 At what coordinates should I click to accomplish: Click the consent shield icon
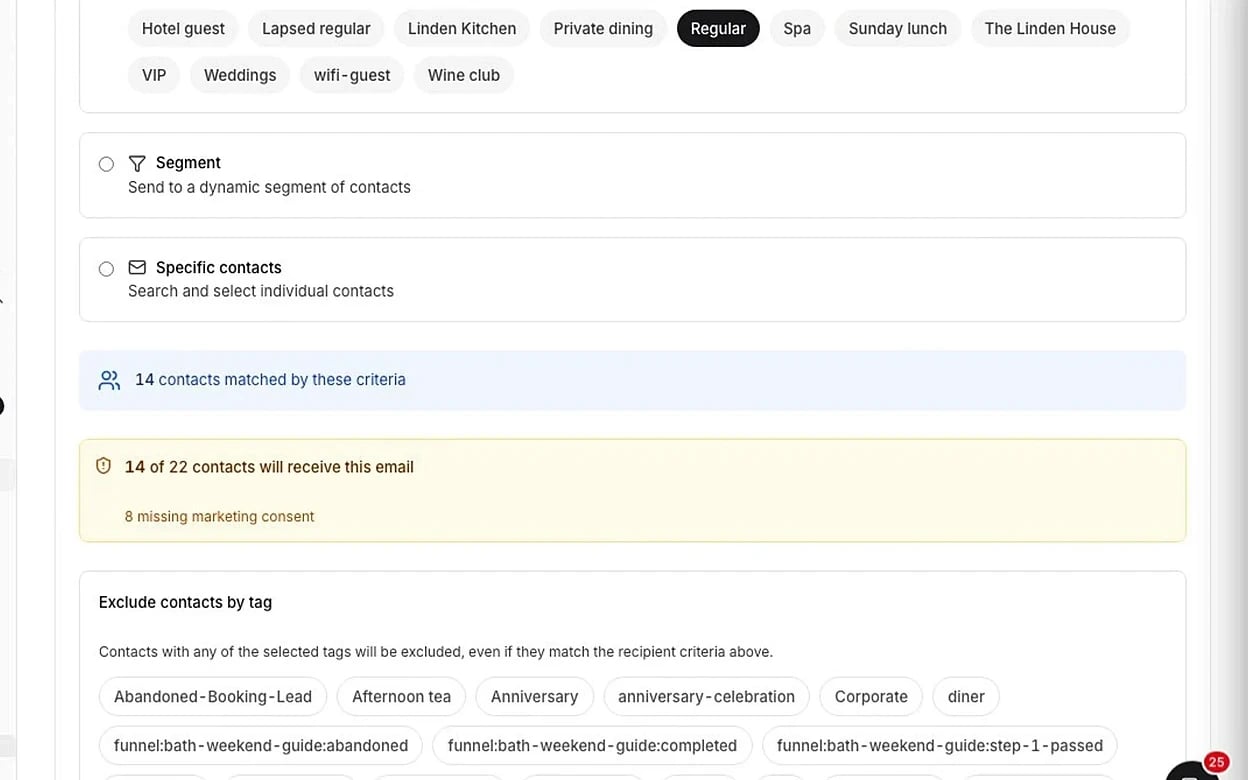(103, 466)
